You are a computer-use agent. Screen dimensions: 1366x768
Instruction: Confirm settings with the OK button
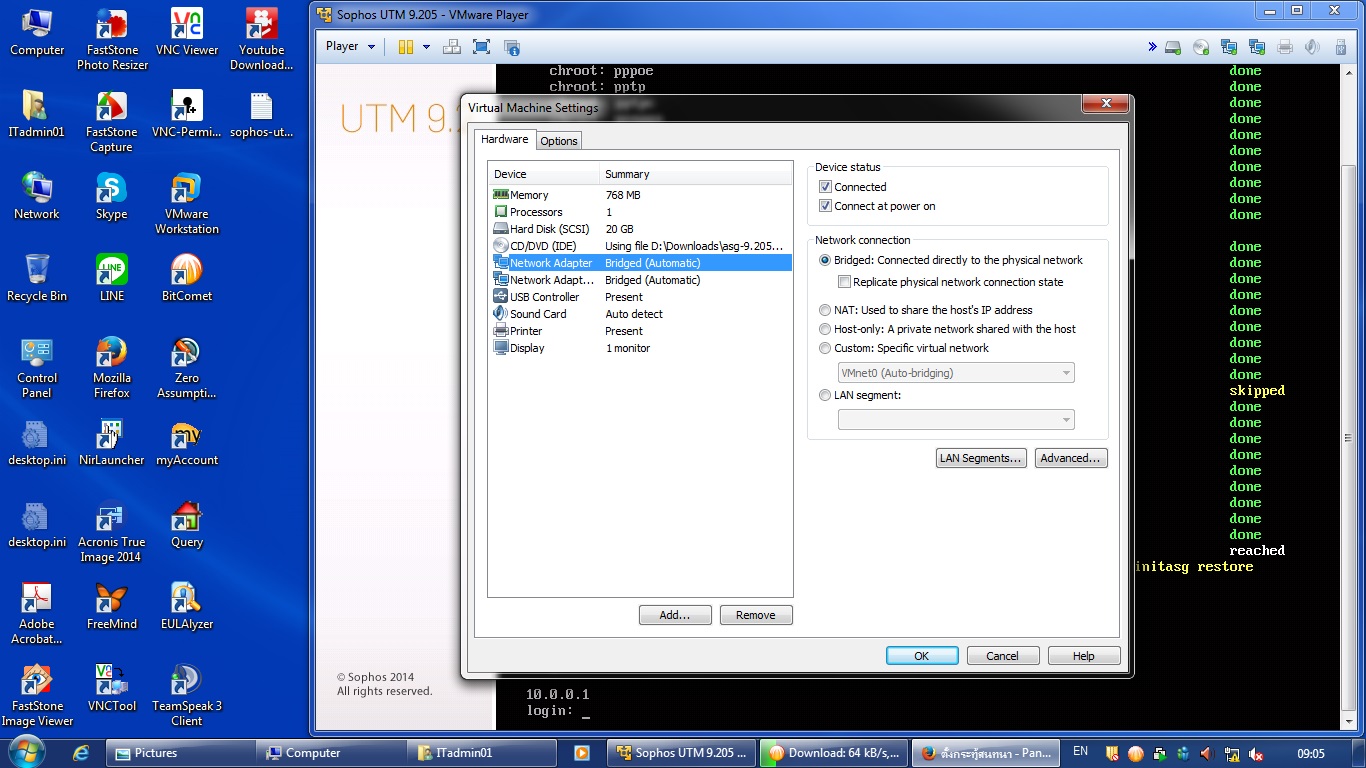click(x=922, y=656)
